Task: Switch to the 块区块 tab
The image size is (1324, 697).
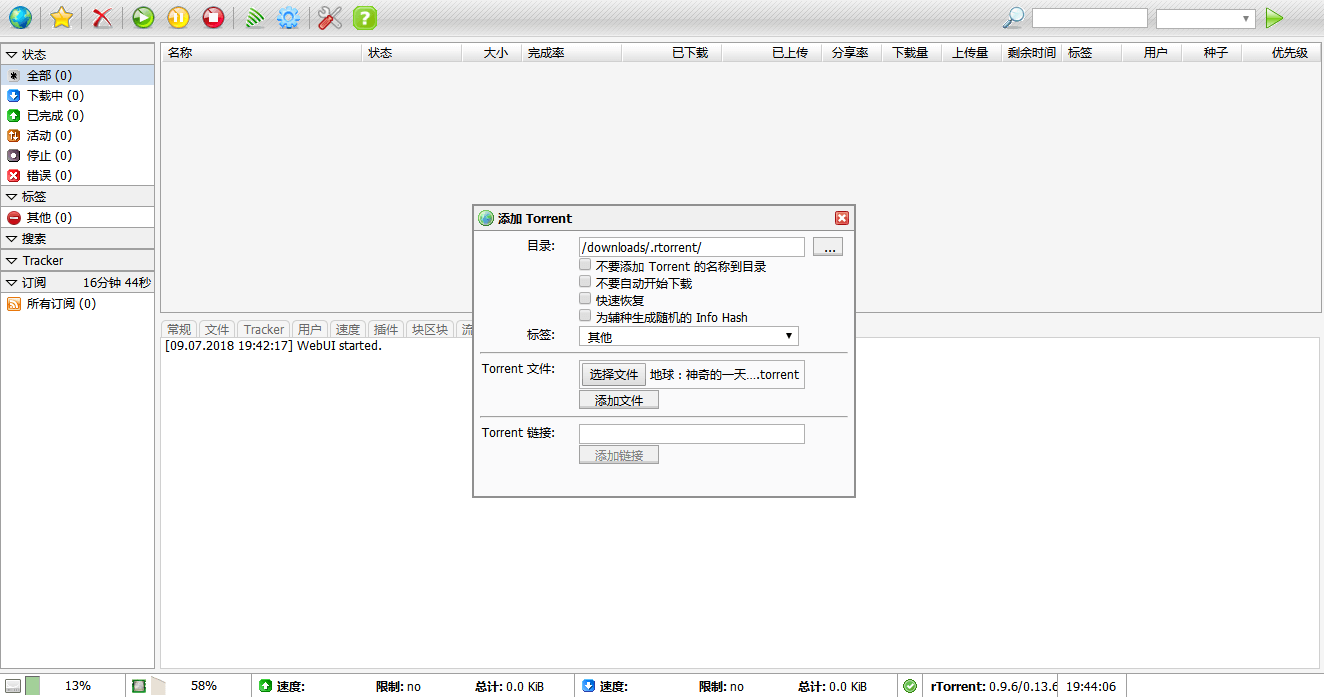Action: point(430,329)
